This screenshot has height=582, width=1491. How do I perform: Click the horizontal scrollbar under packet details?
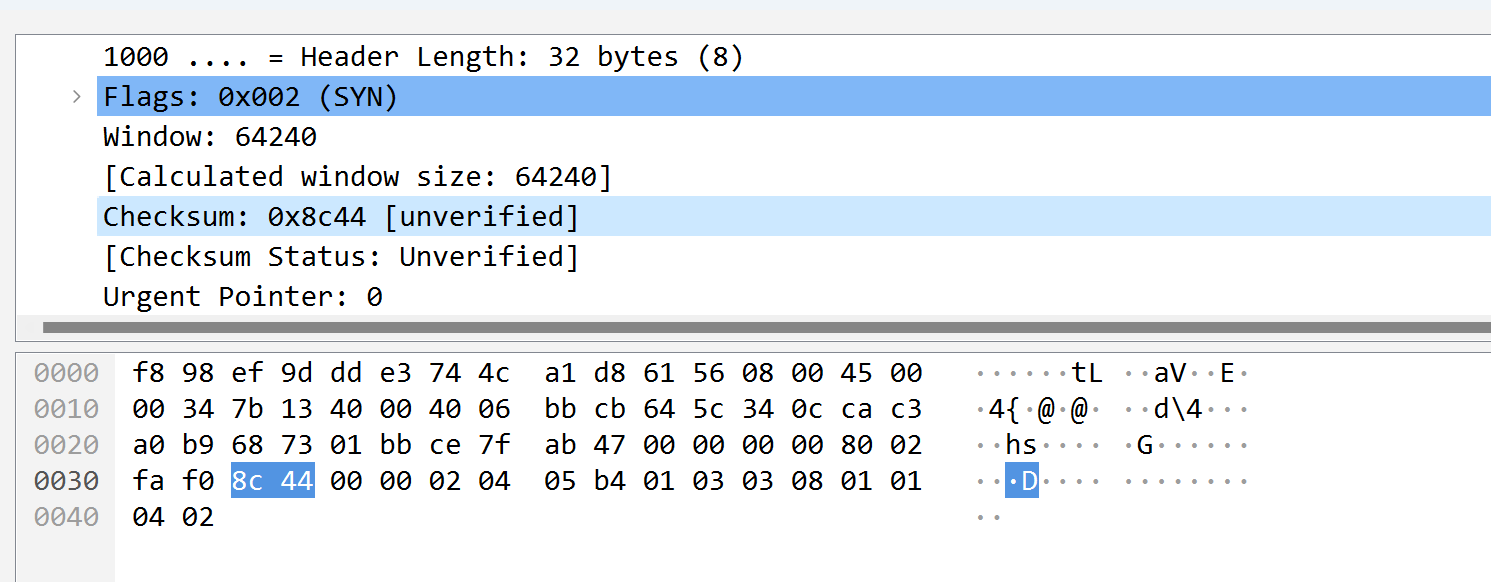click(x=767, y=327)
